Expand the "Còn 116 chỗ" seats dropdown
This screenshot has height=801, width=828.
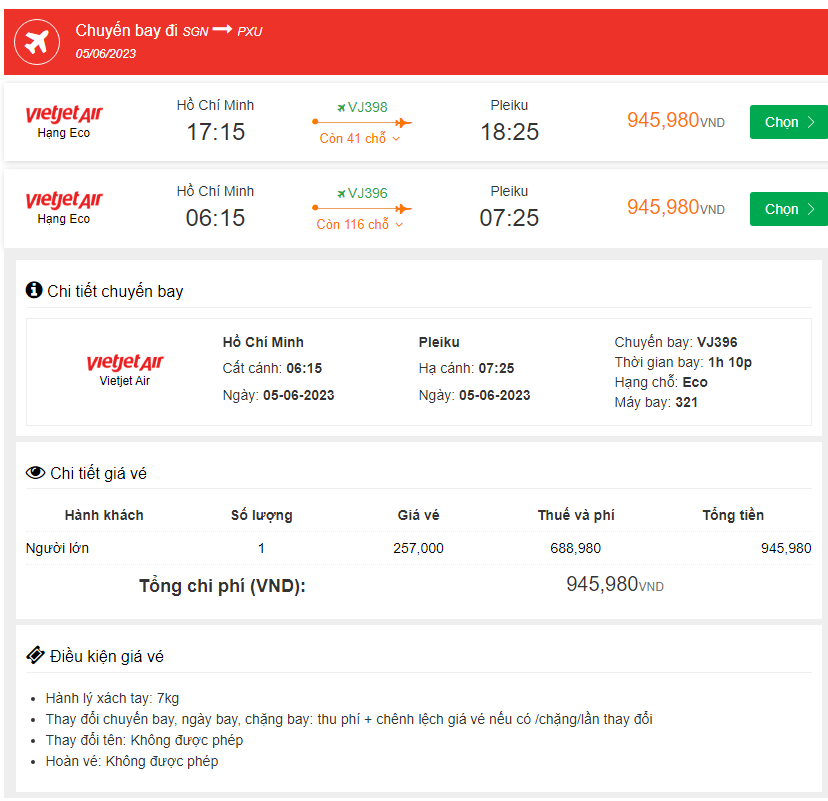coord(360,225)
